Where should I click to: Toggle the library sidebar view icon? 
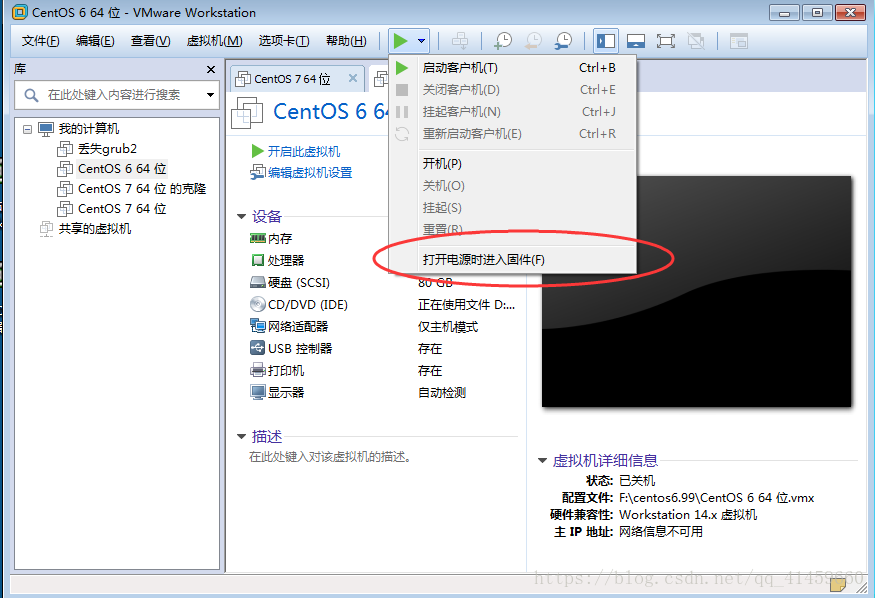tap(605, 41)
